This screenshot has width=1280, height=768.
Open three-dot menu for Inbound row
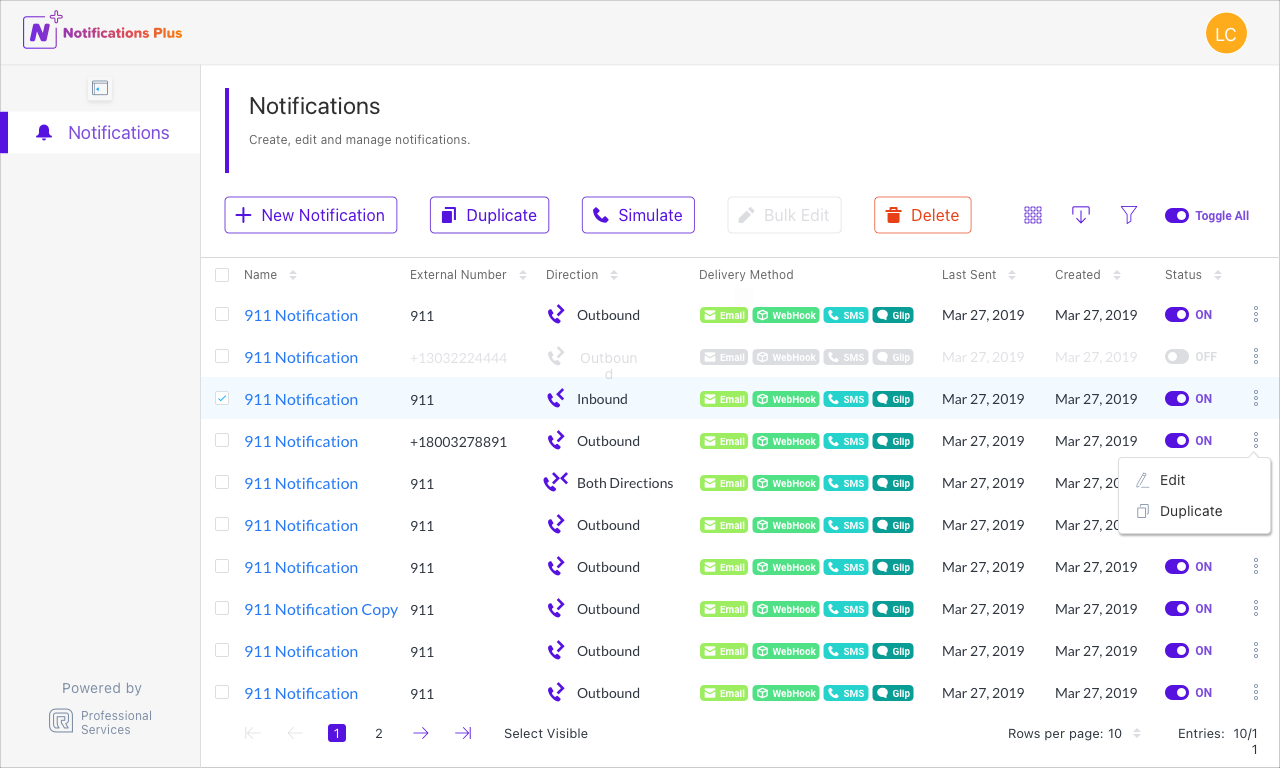pos(1256,399)
